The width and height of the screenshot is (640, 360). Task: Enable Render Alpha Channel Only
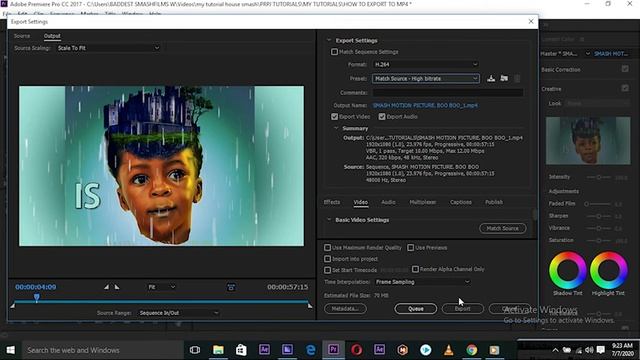[415, 269]
